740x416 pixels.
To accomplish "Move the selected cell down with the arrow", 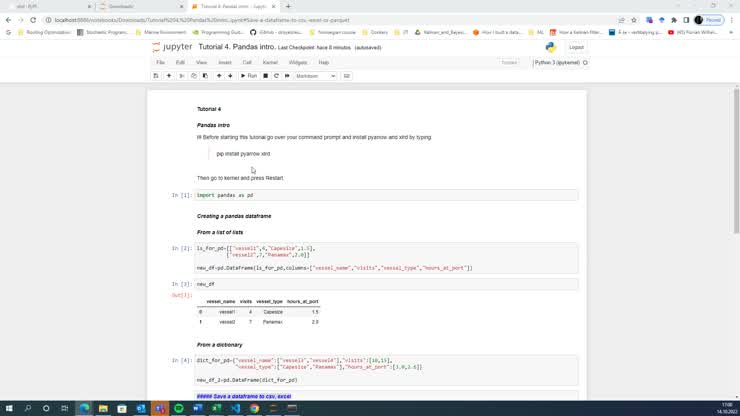I will pos(230,76).
